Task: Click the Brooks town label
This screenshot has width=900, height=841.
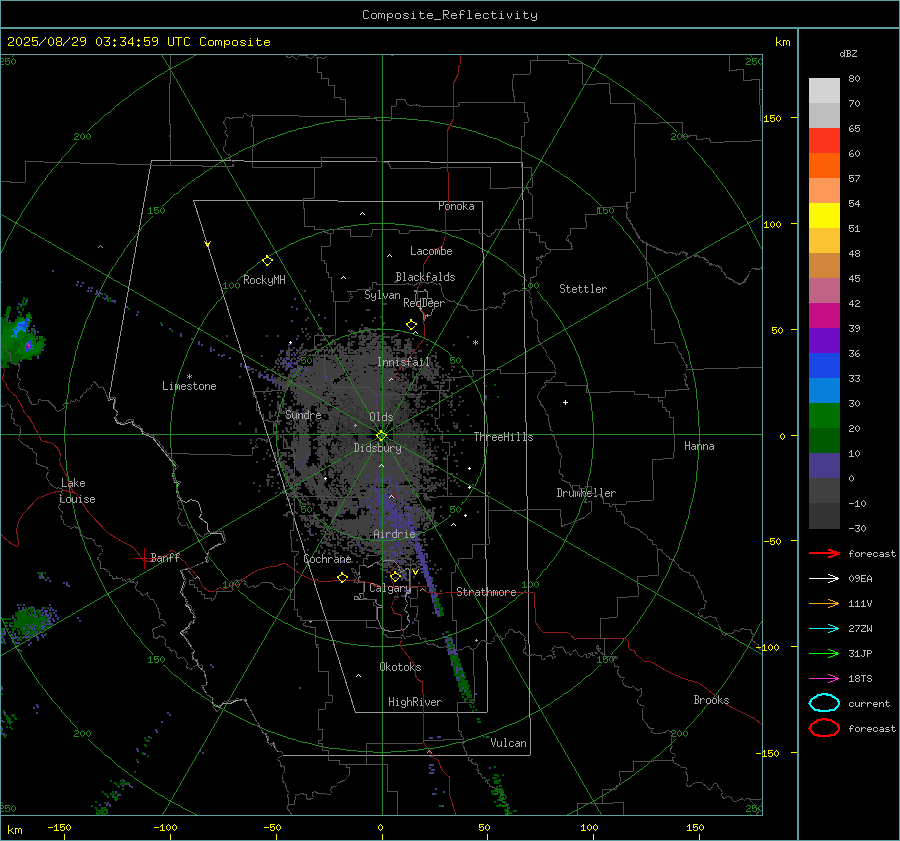Action: 711,700
